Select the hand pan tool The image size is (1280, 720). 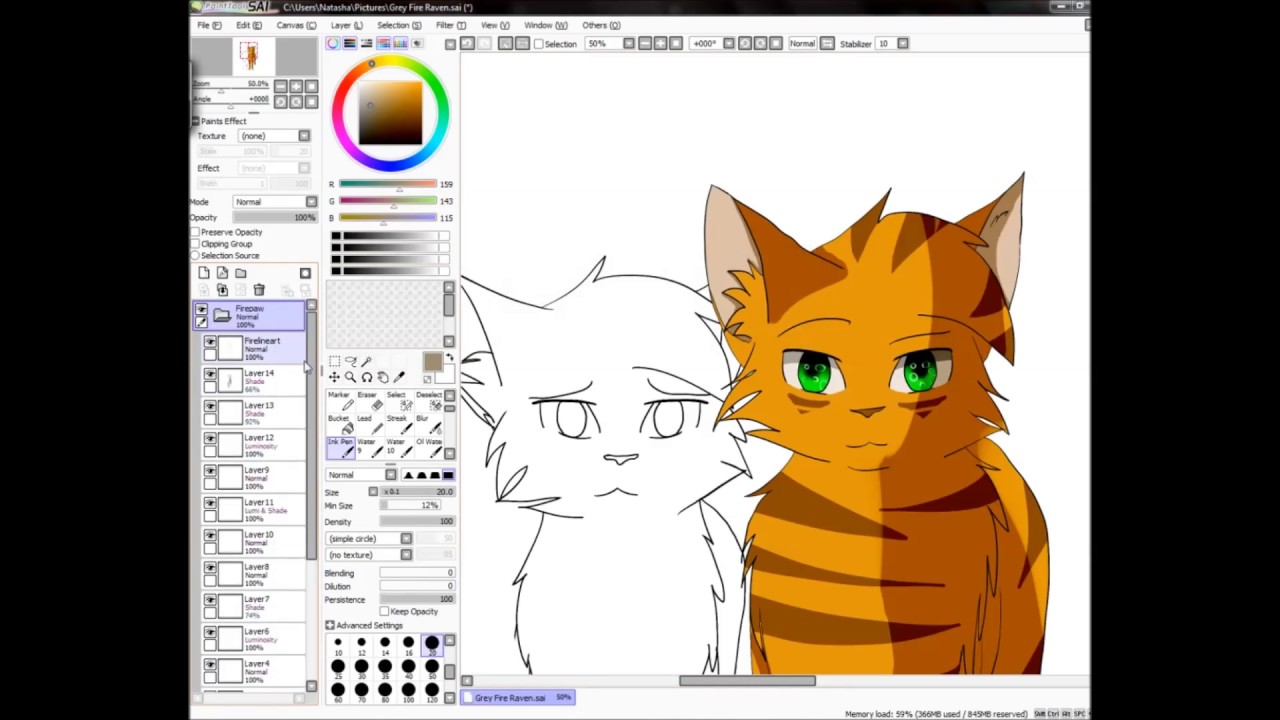click(382, 377)
